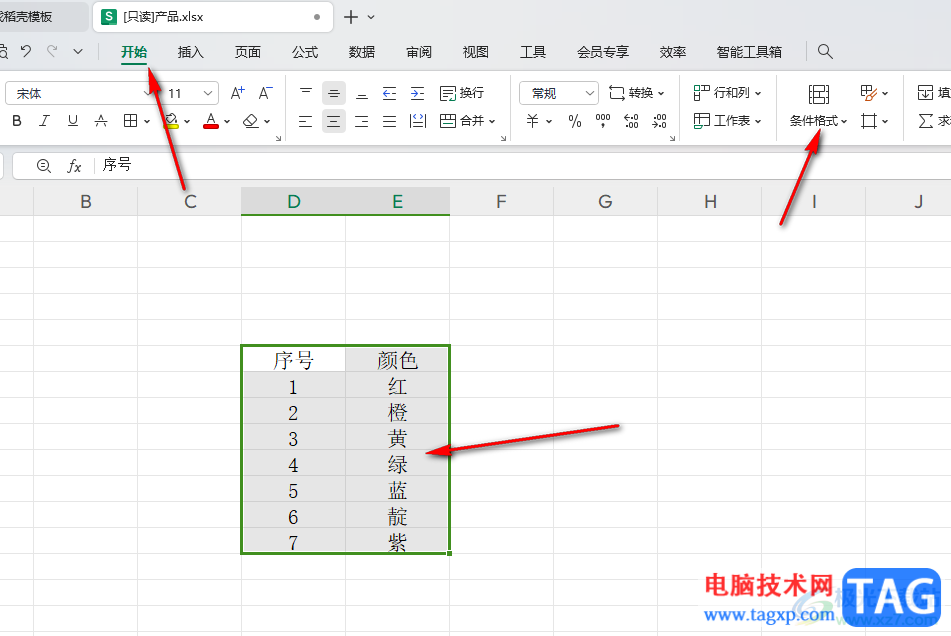The height and width of the screenshot is (636, 951).
Task: Click the table style icon
Action: (869, 93)
